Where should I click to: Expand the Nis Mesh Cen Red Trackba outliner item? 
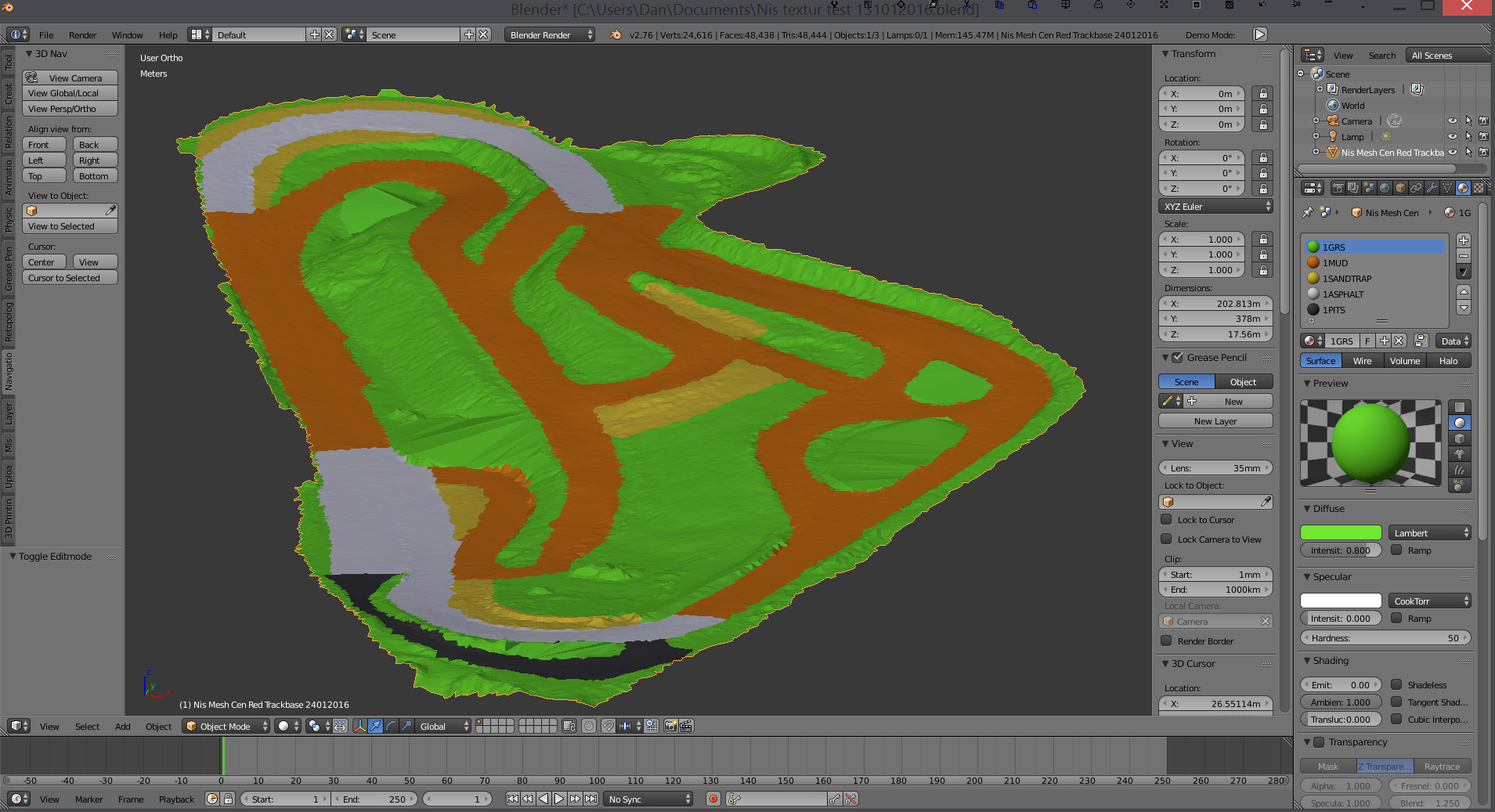[1316, 152]
